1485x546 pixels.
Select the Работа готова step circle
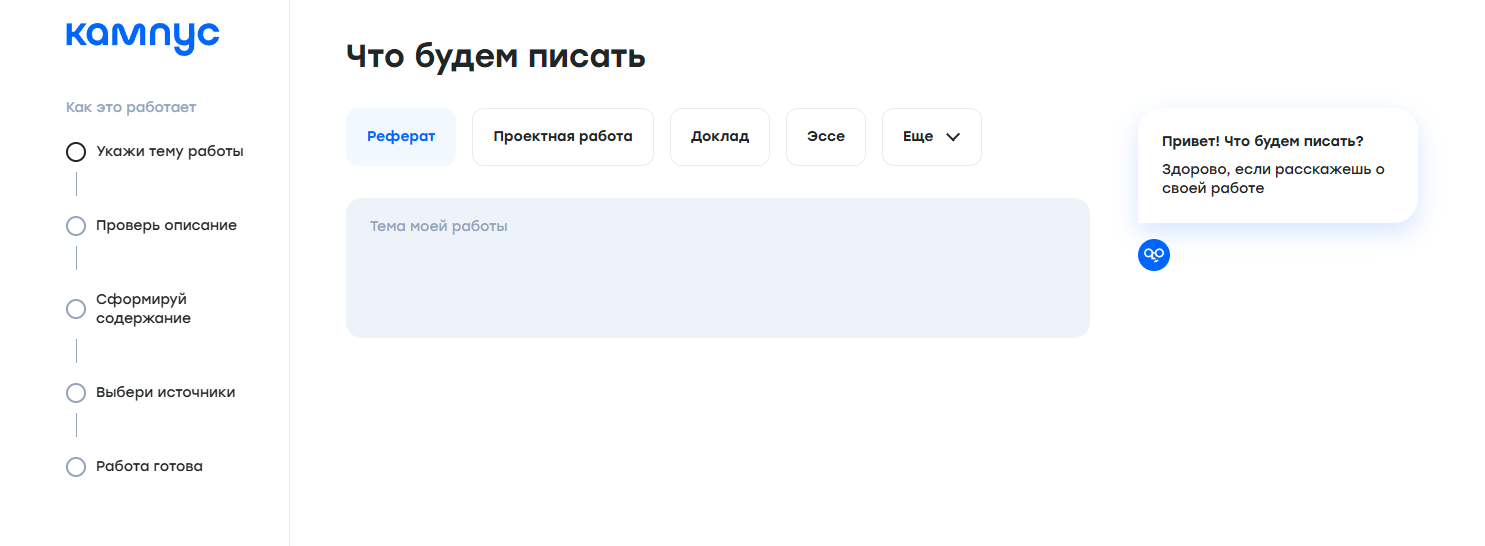(x=76, y=467)
